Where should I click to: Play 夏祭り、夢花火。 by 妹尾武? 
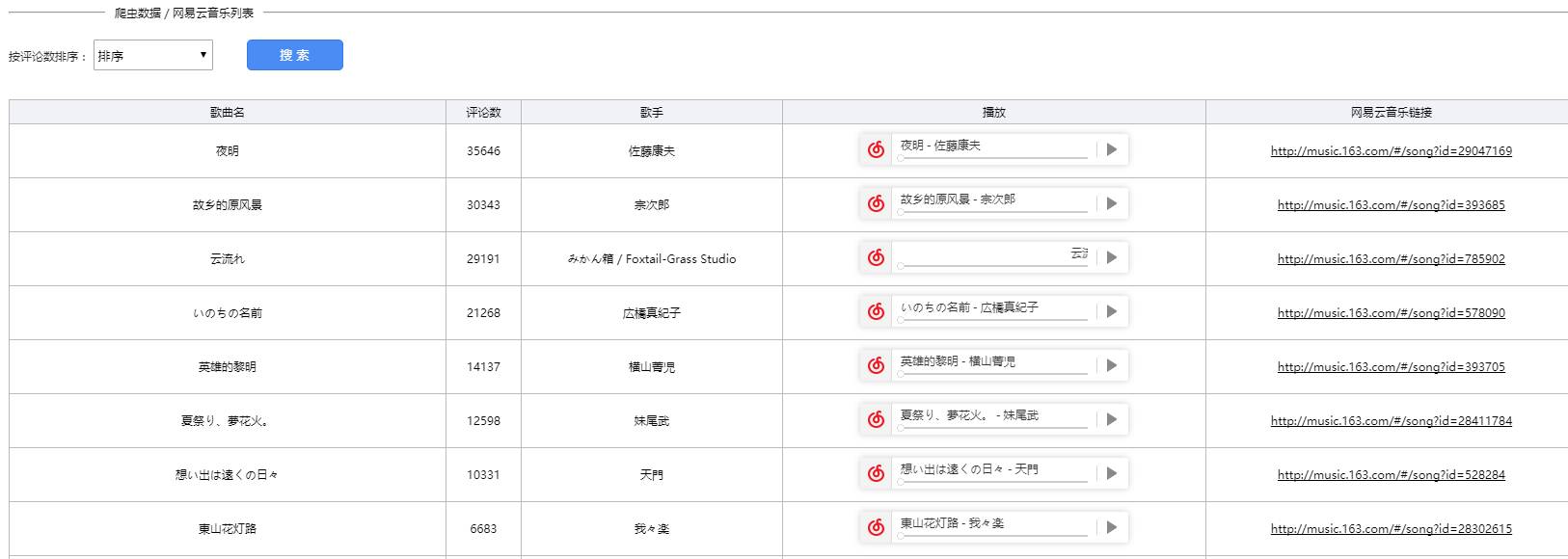[x=1112, y=419]
